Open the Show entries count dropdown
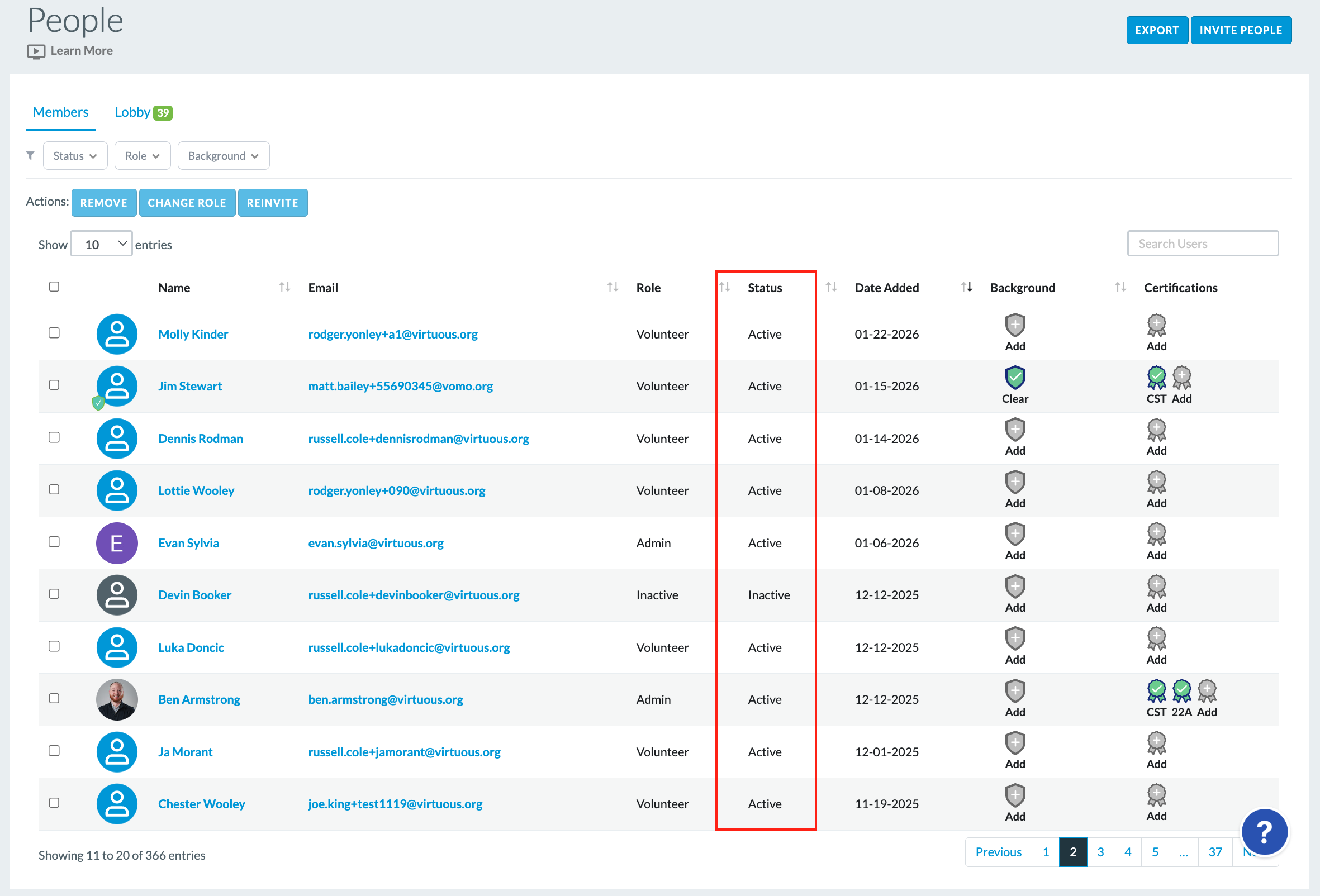Screen dimensions: 1320x896 pos(101,244)
